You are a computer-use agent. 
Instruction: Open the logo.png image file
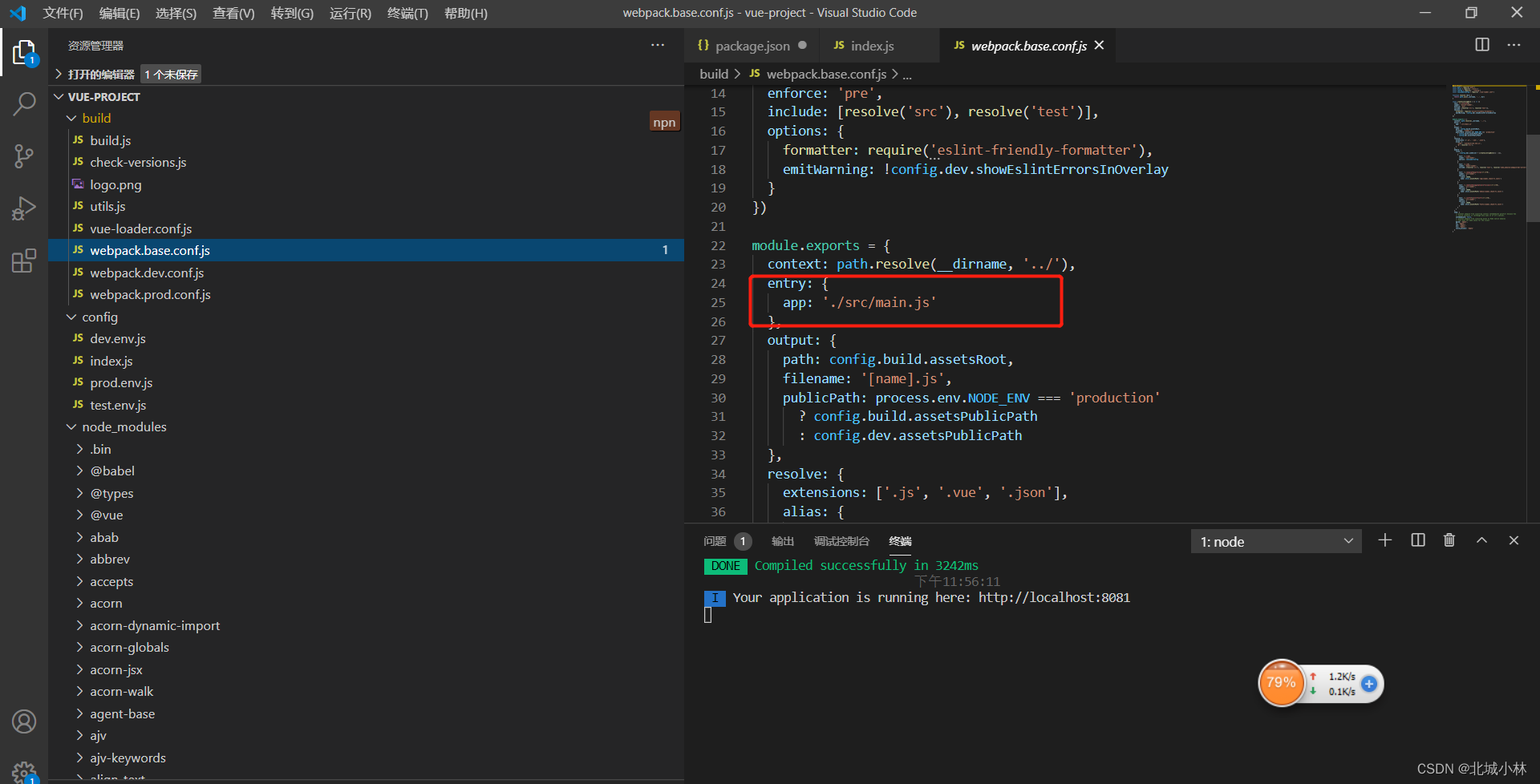pos(115,184)
